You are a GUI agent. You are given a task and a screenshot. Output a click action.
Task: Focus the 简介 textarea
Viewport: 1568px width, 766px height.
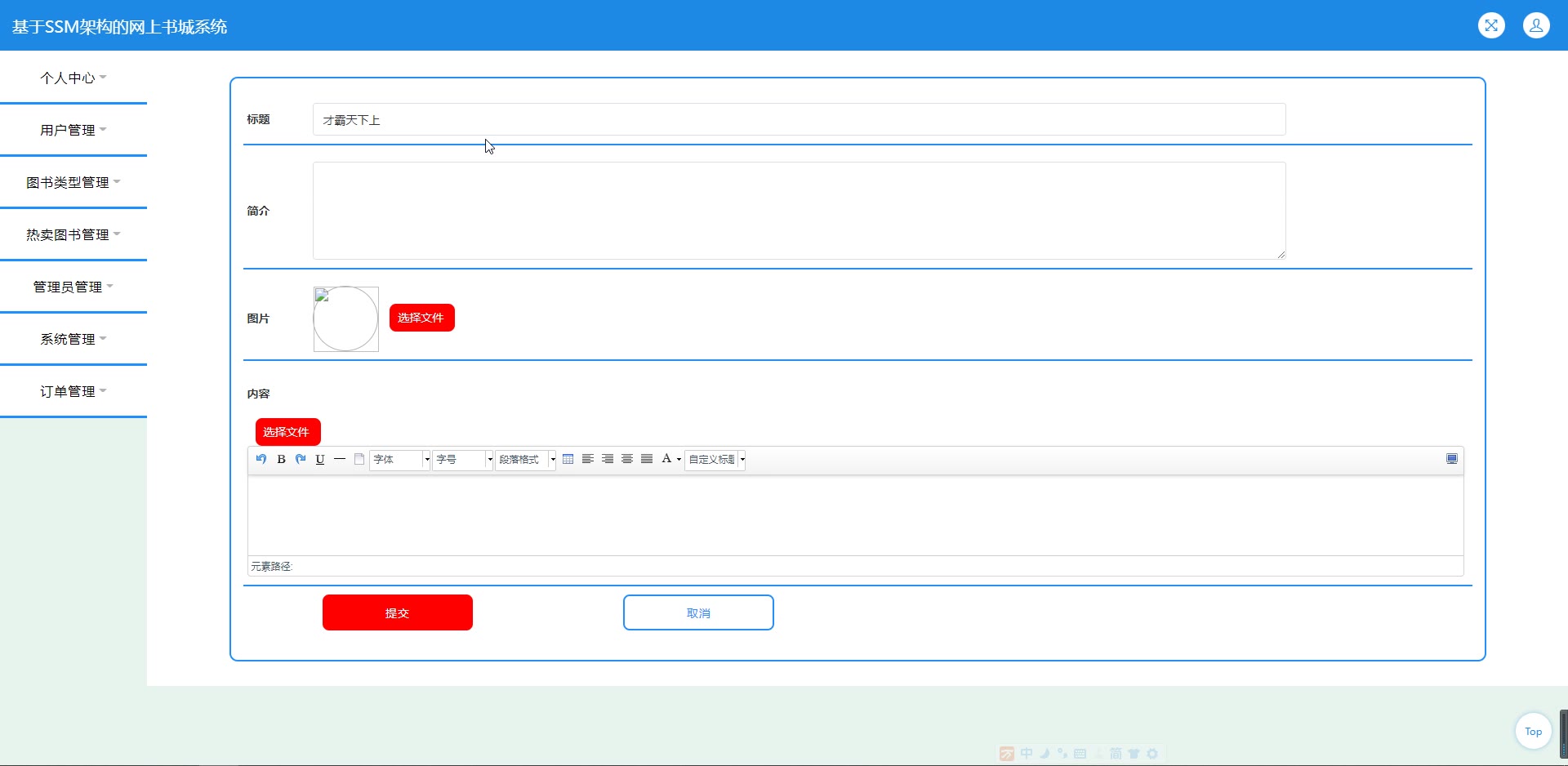tap(799, 211)
